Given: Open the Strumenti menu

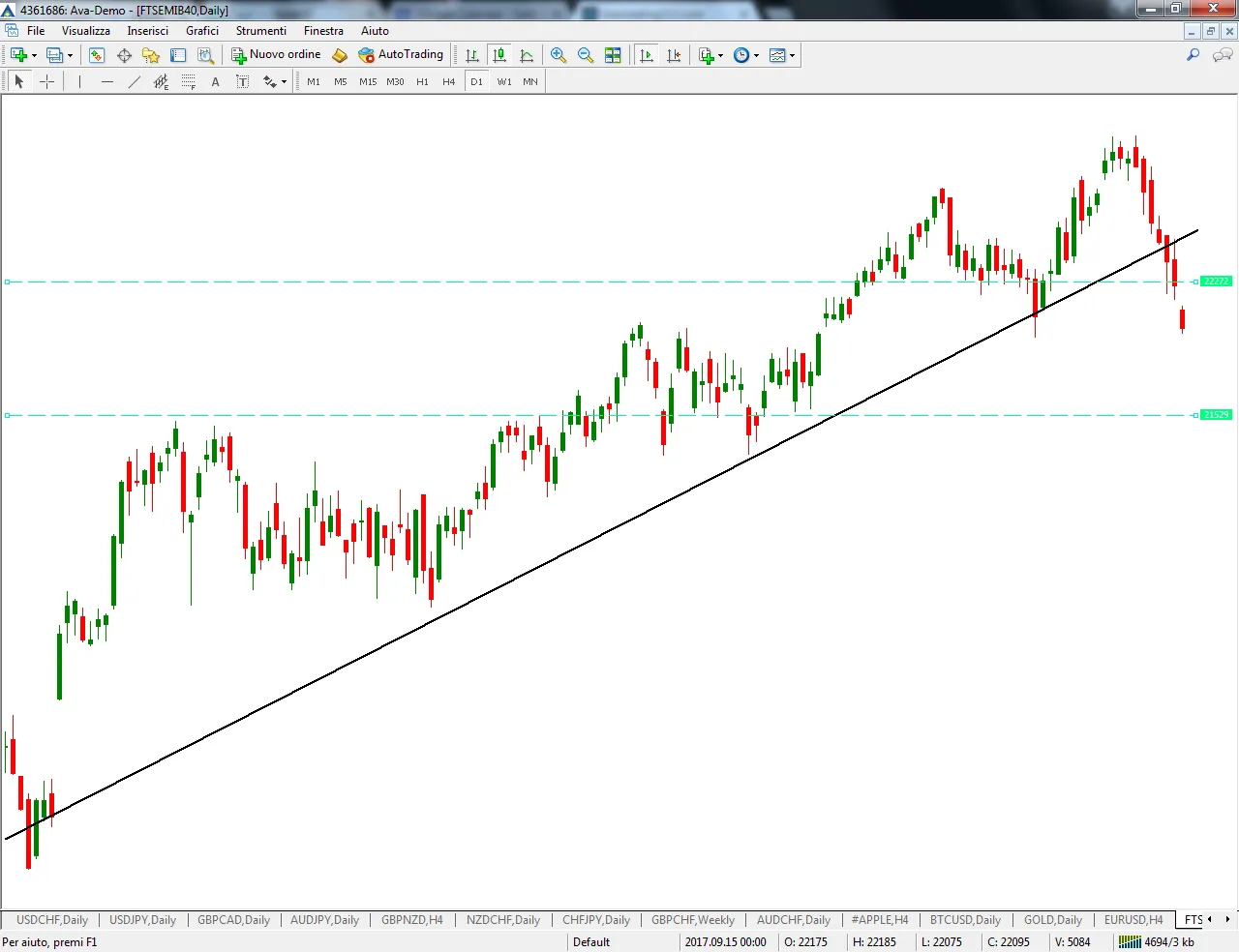Looking at the screenshot, I should tap(261, 31).
